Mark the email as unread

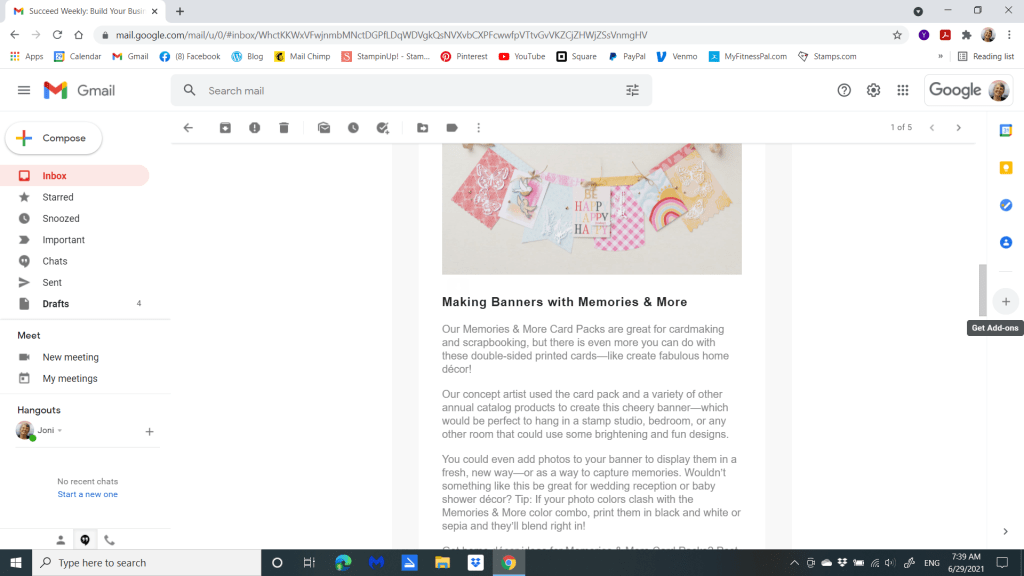click(324, 128)
